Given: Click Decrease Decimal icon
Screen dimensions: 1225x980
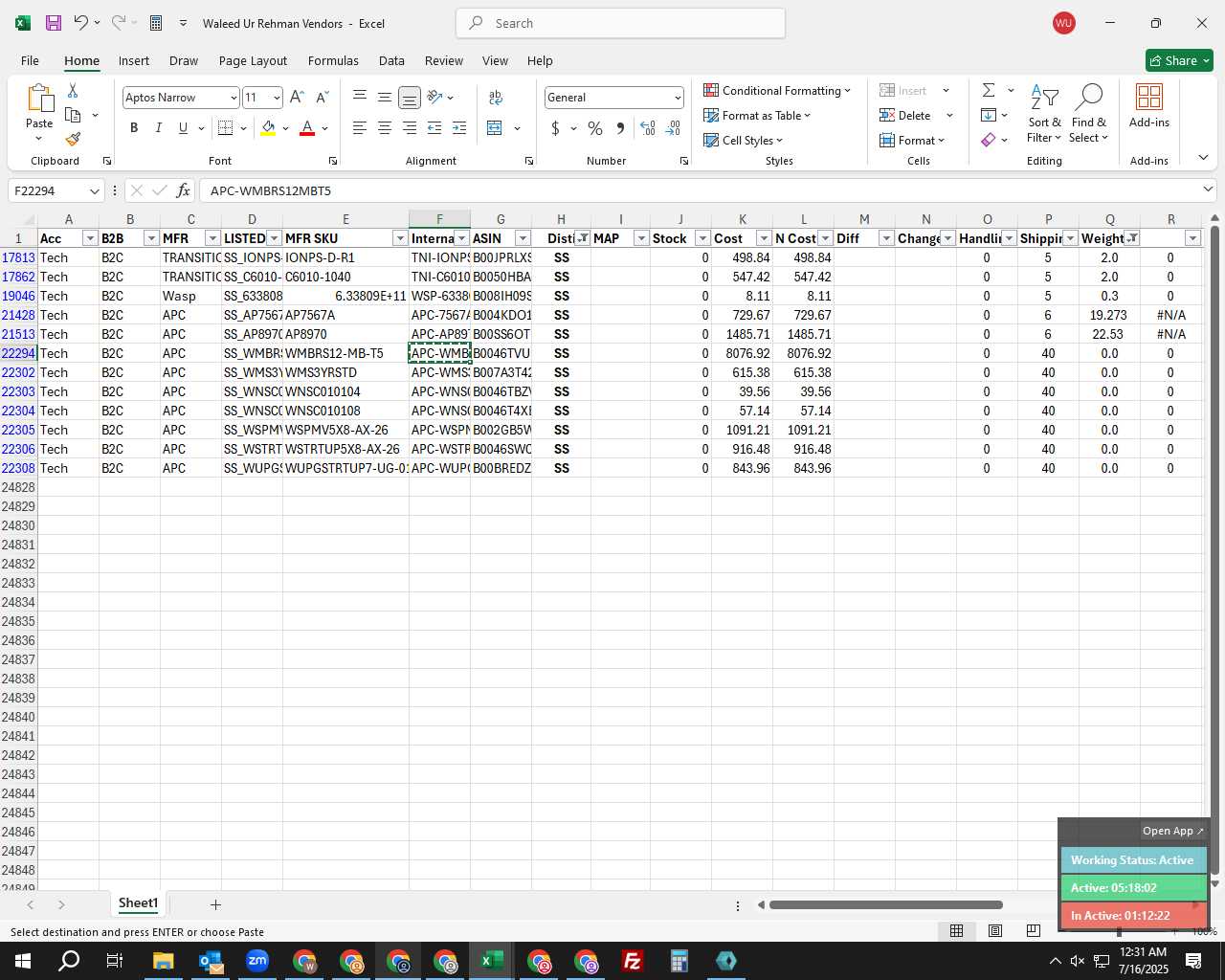Looking at the screenshot, I should click(673, 128).
